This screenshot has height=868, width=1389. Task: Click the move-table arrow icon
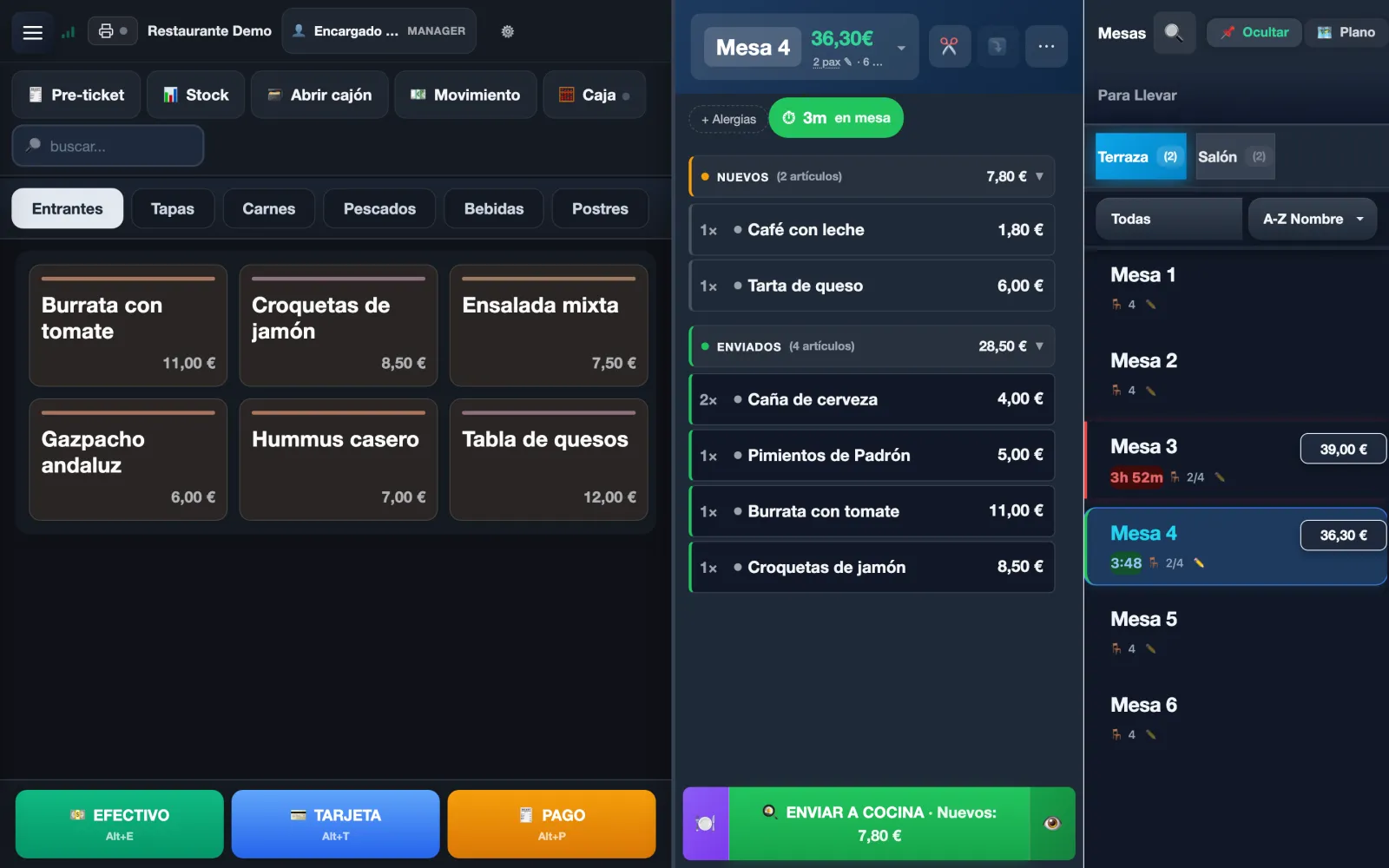[x=997, y=47]
